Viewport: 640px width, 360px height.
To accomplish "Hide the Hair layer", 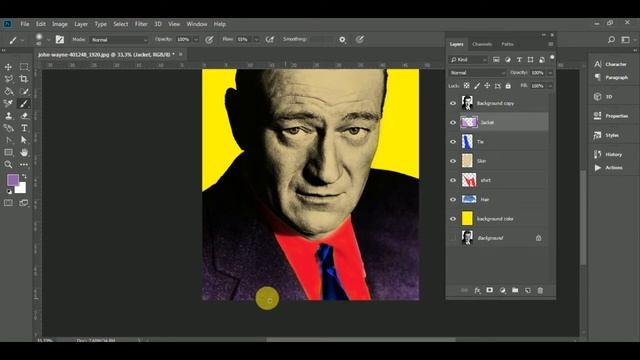I will tap(453, 199).
